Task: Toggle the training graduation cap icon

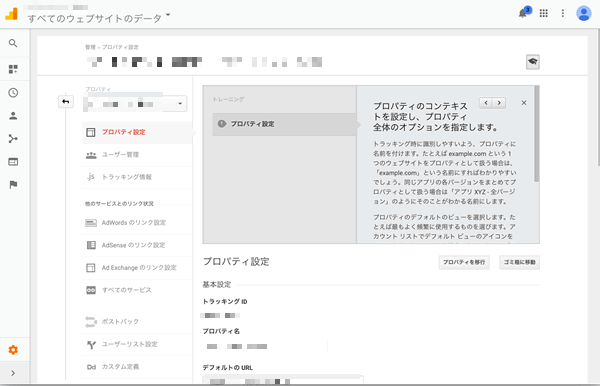Action: pos(533,62)
